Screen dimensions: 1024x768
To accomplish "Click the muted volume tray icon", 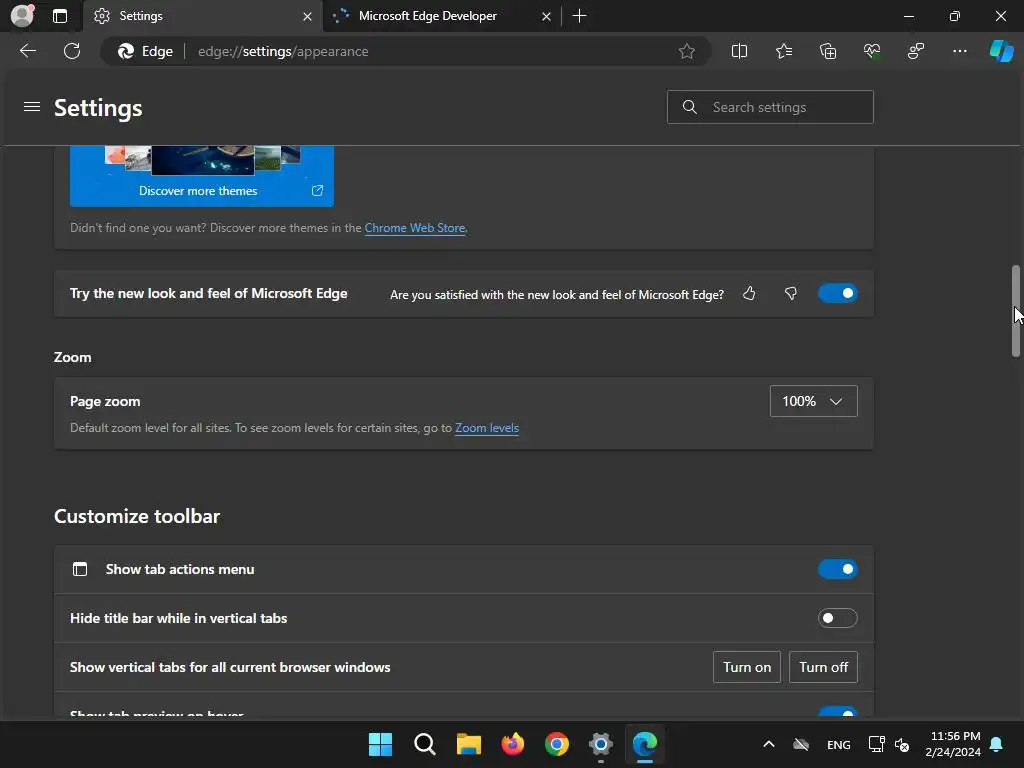I will pos(902,744).
